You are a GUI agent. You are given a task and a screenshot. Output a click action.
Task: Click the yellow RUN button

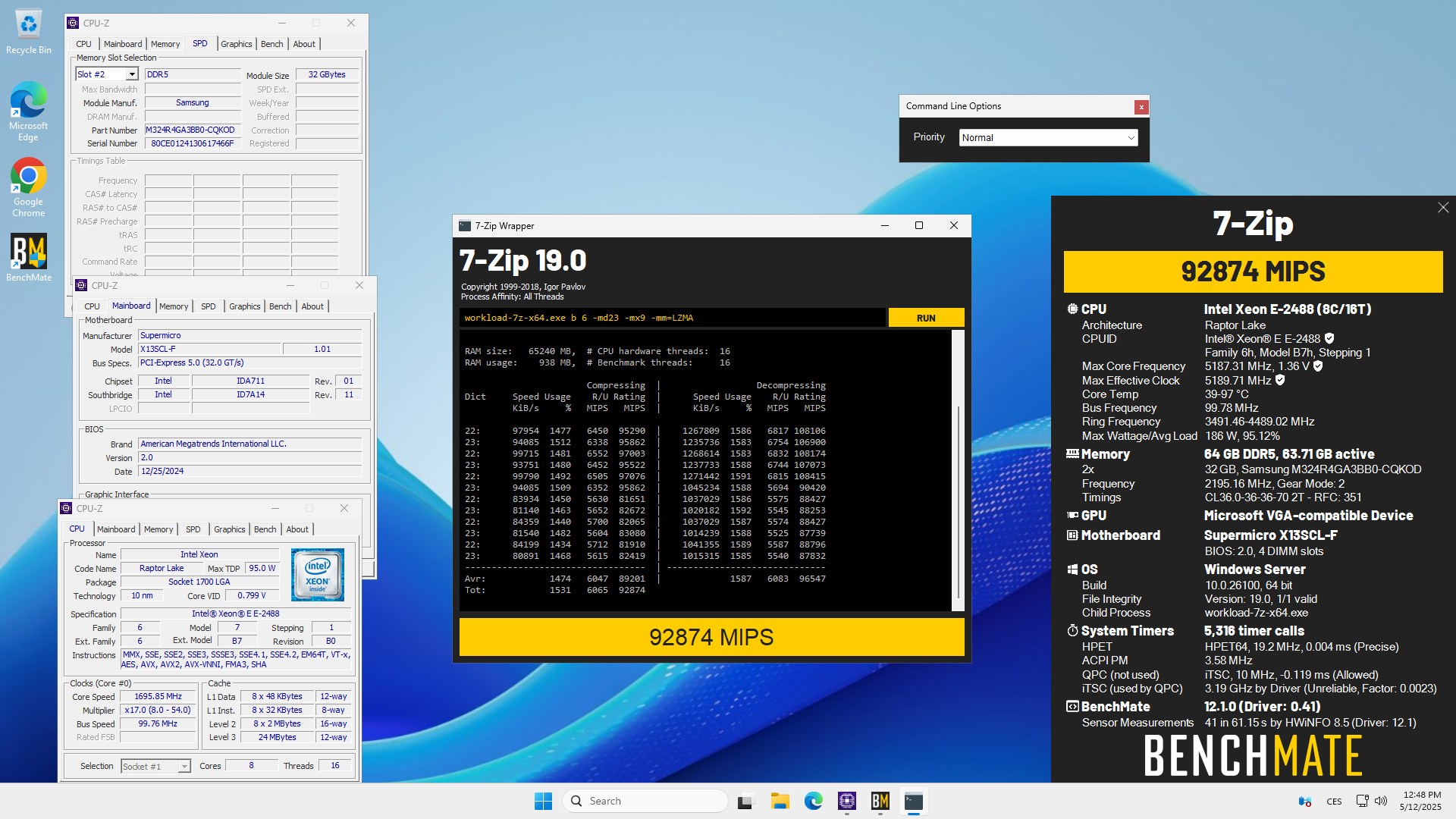pos(926,318)
